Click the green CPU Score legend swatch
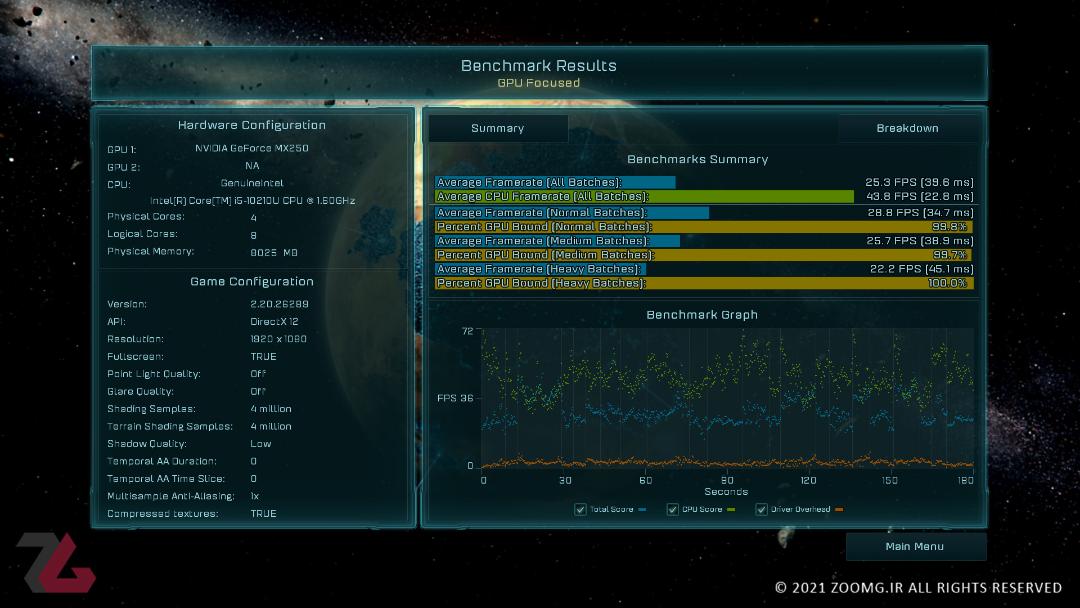Viewport: 1080px width, 608px height. pos(731,510)
